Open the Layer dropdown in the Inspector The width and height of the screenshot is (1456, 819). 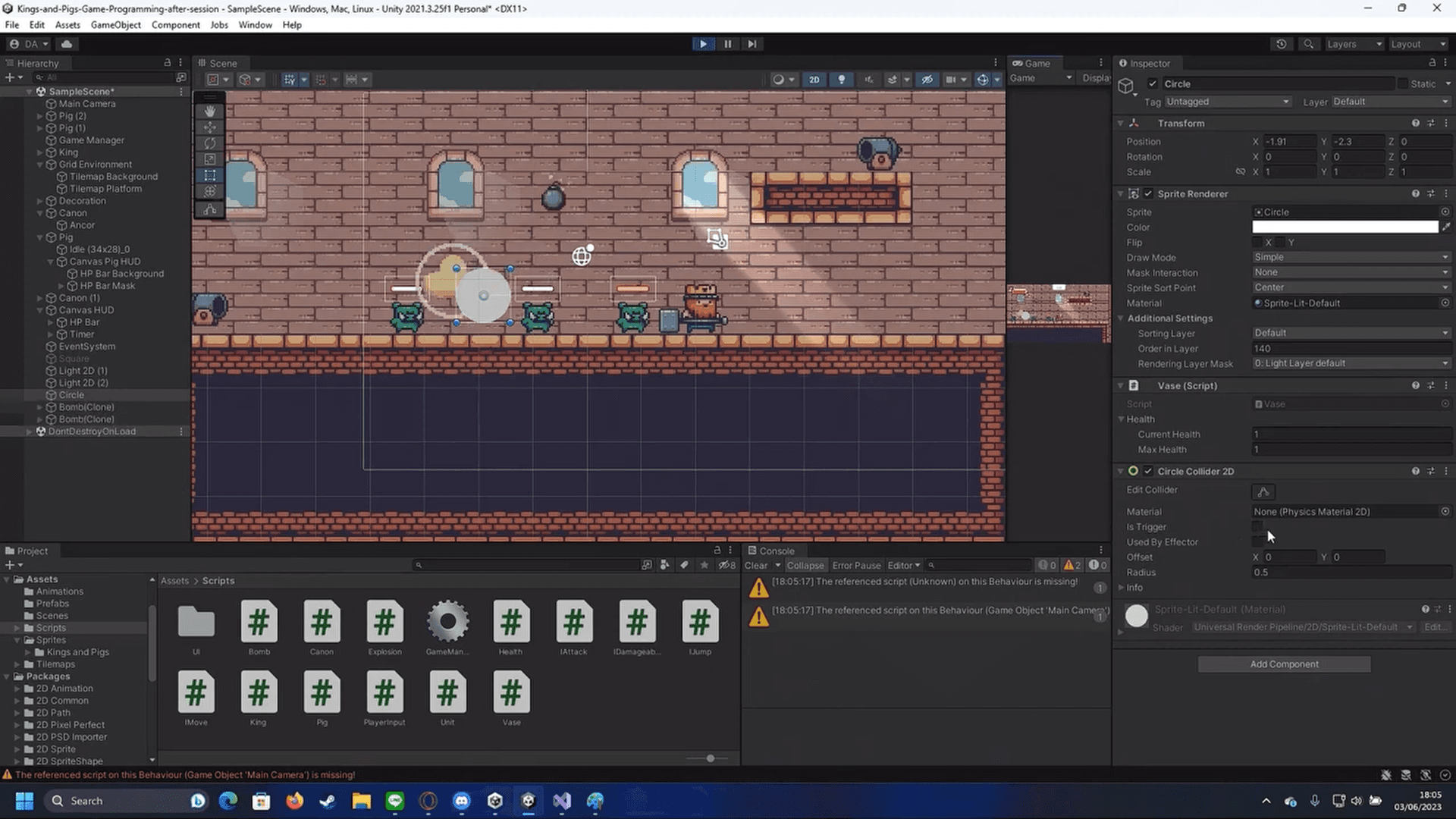click(1388, 101)
